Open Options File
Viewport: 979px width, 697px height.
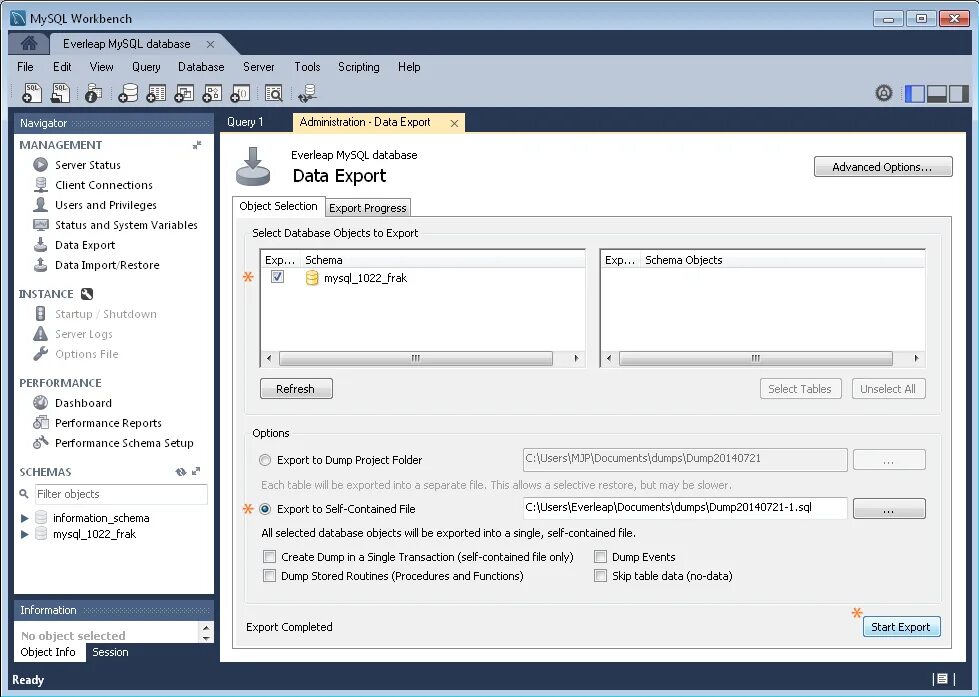tap(86, 353)
